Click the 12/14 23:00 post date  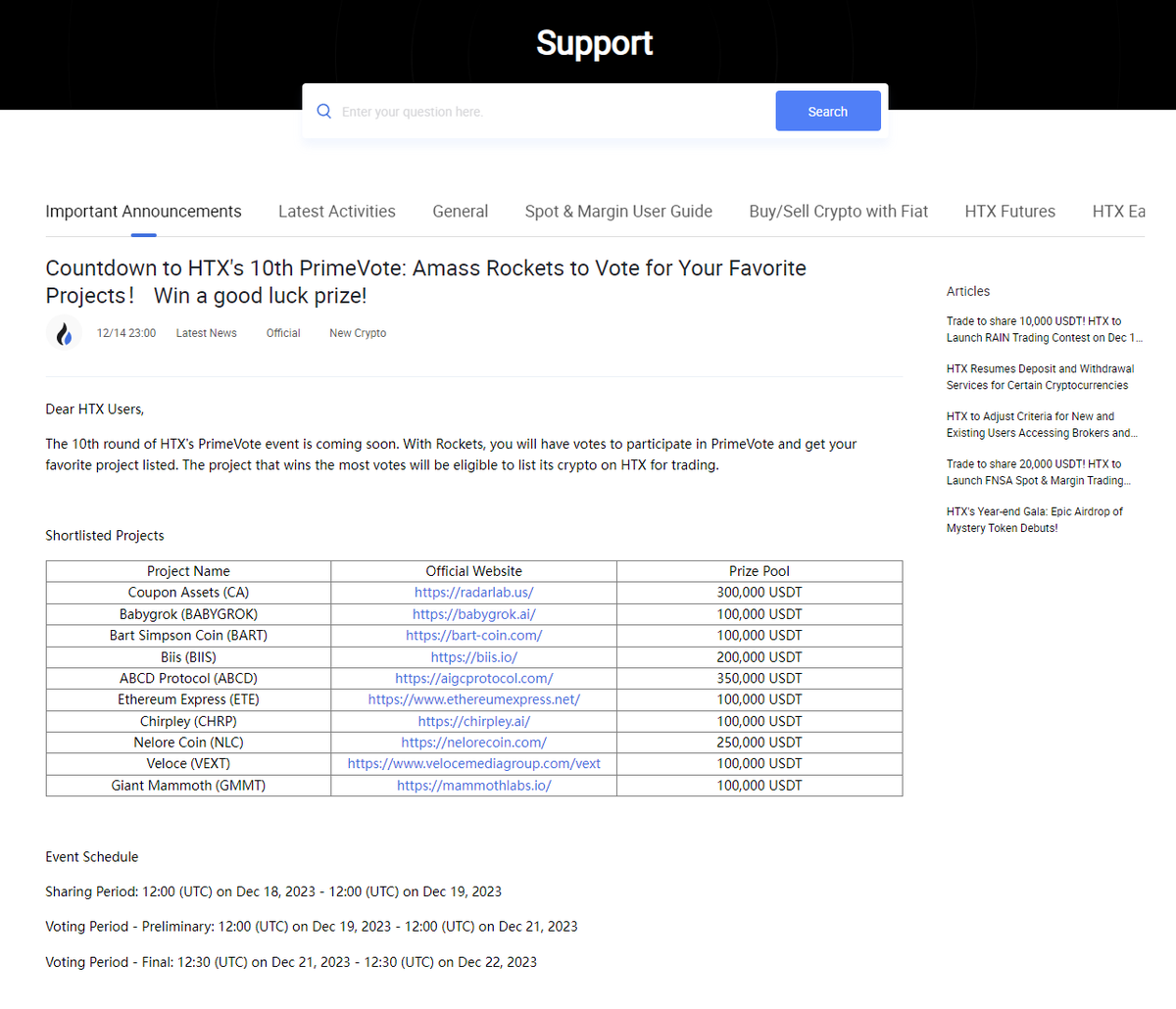pyautogui.click(x=126, y=333)
